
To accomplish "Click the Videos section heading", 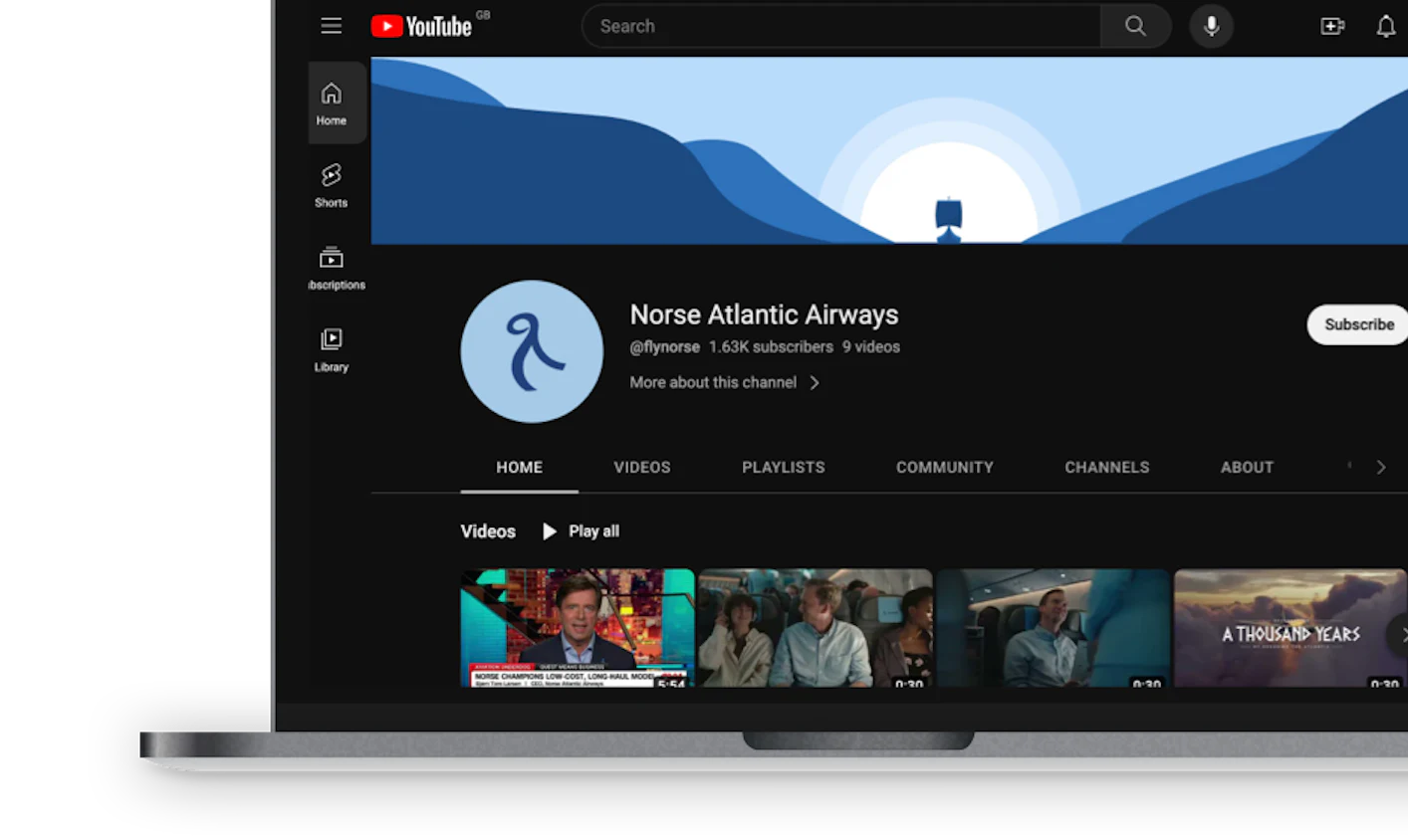I will pos(488,531).
